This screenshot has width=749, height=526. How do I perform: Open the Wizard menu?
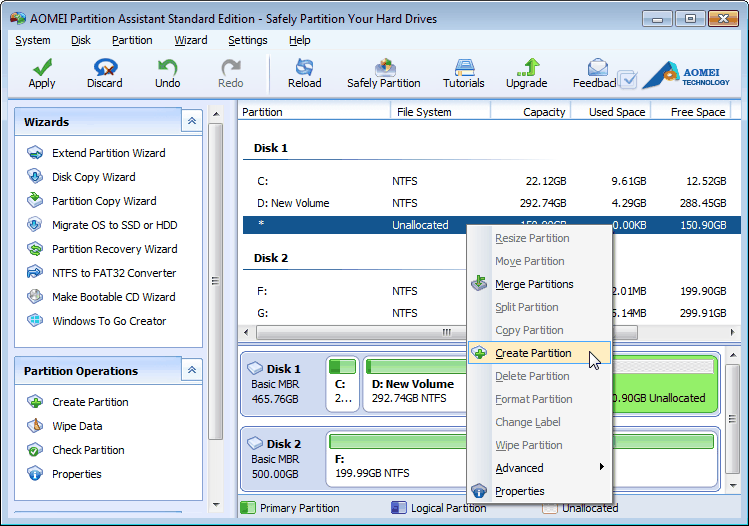point(191,40)
